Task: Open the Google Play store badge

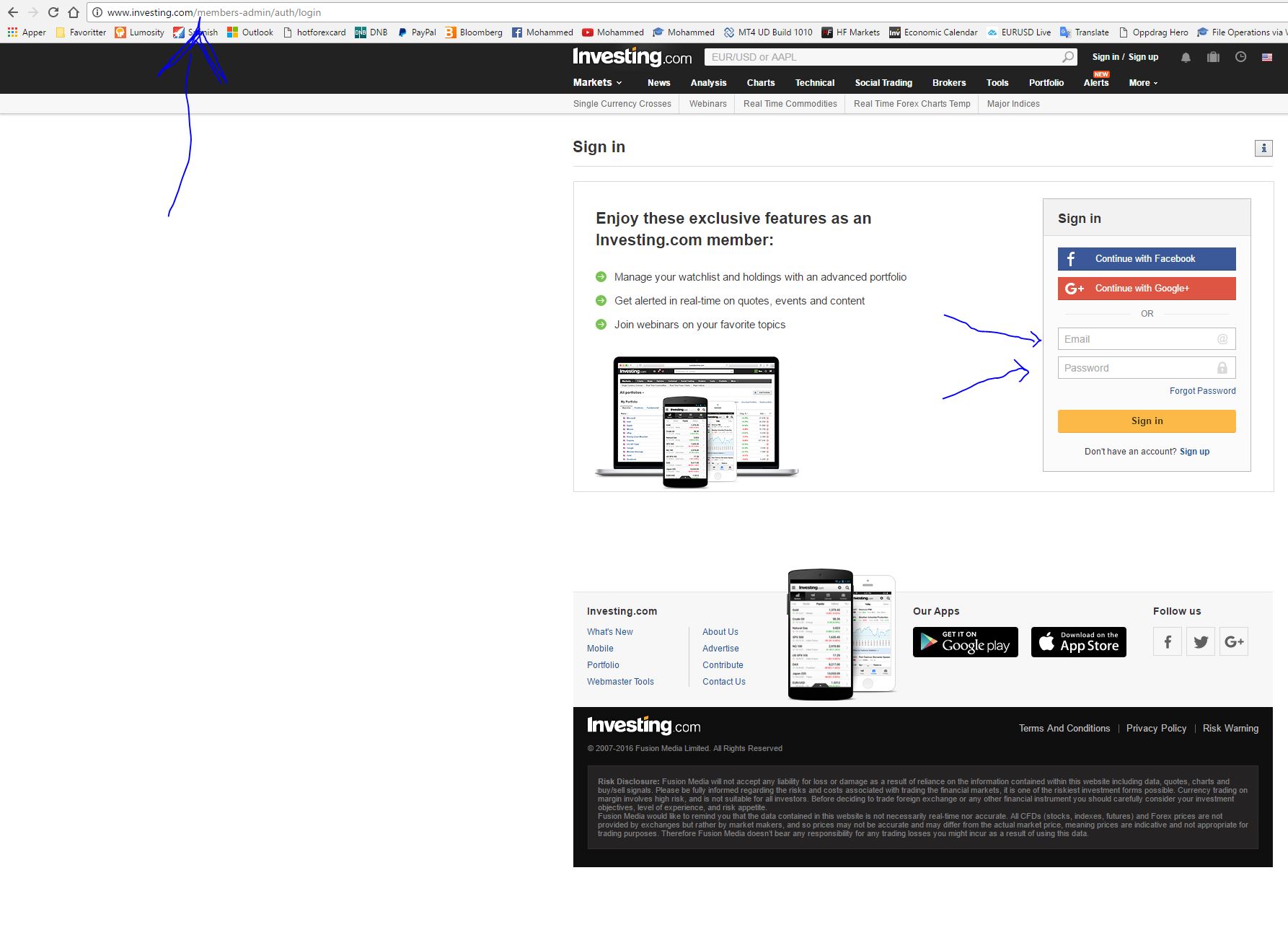Action: [x=966, y=642]
